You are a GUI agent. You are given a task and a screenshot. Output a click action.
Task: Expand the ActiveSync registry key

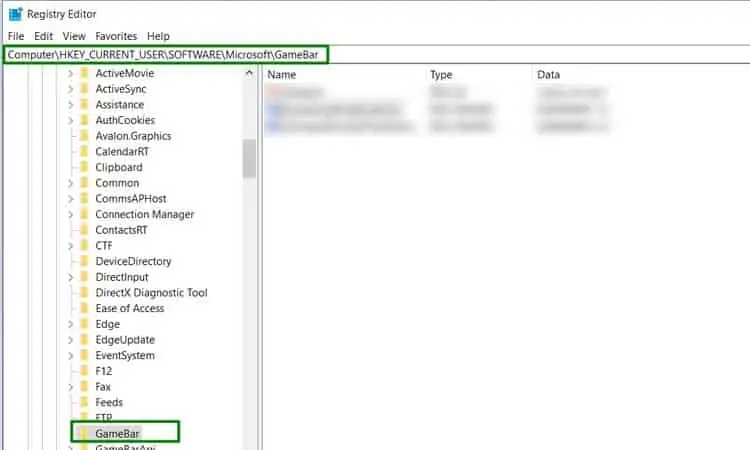(70, 89)
